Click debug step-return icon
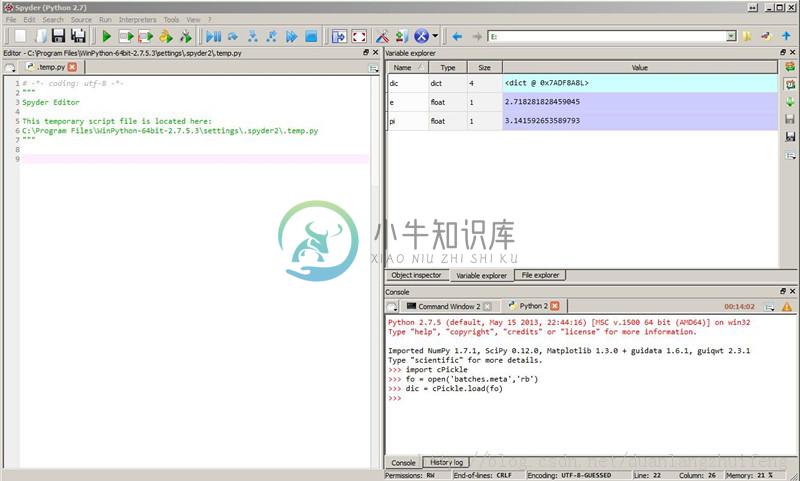The width and height of the screenshot is (800, 481). [272, 36]
